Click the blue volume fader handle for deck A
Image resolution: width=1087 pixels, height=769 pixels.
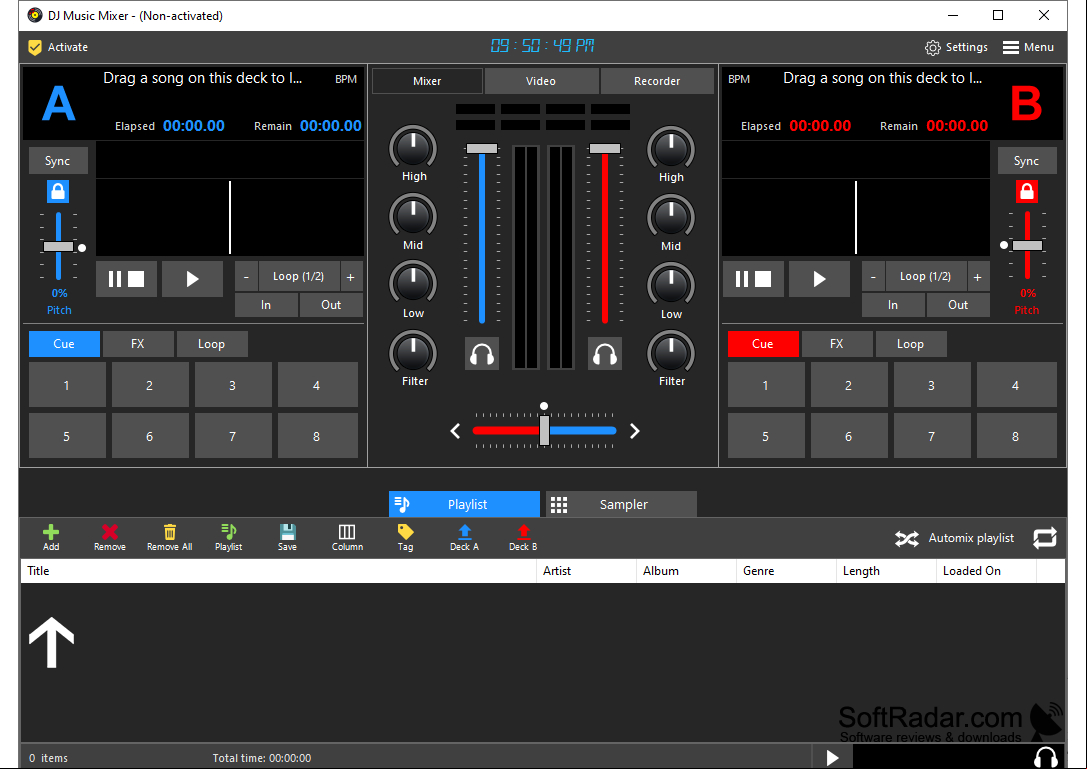(x=482, y=148)
